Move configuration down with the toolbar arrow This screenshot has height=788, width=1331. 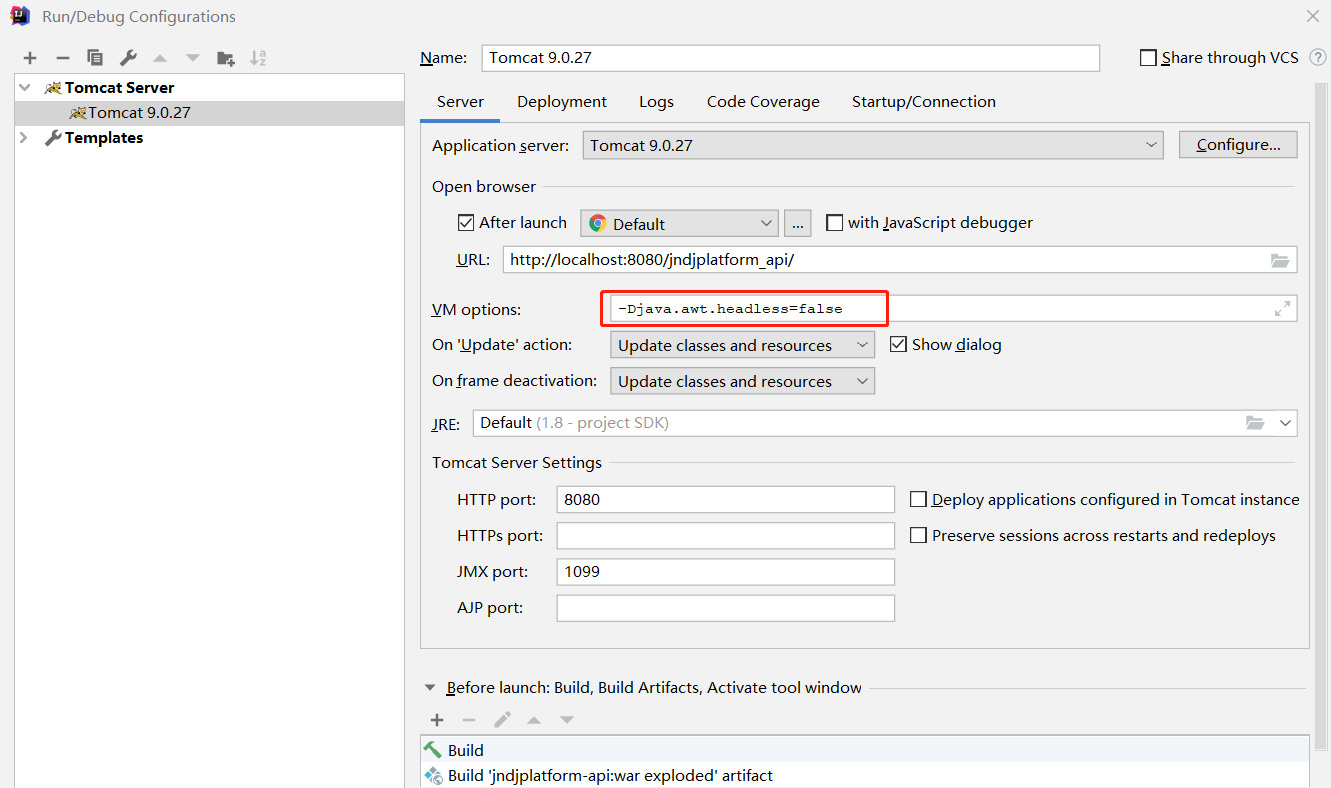tap(193, 58)
